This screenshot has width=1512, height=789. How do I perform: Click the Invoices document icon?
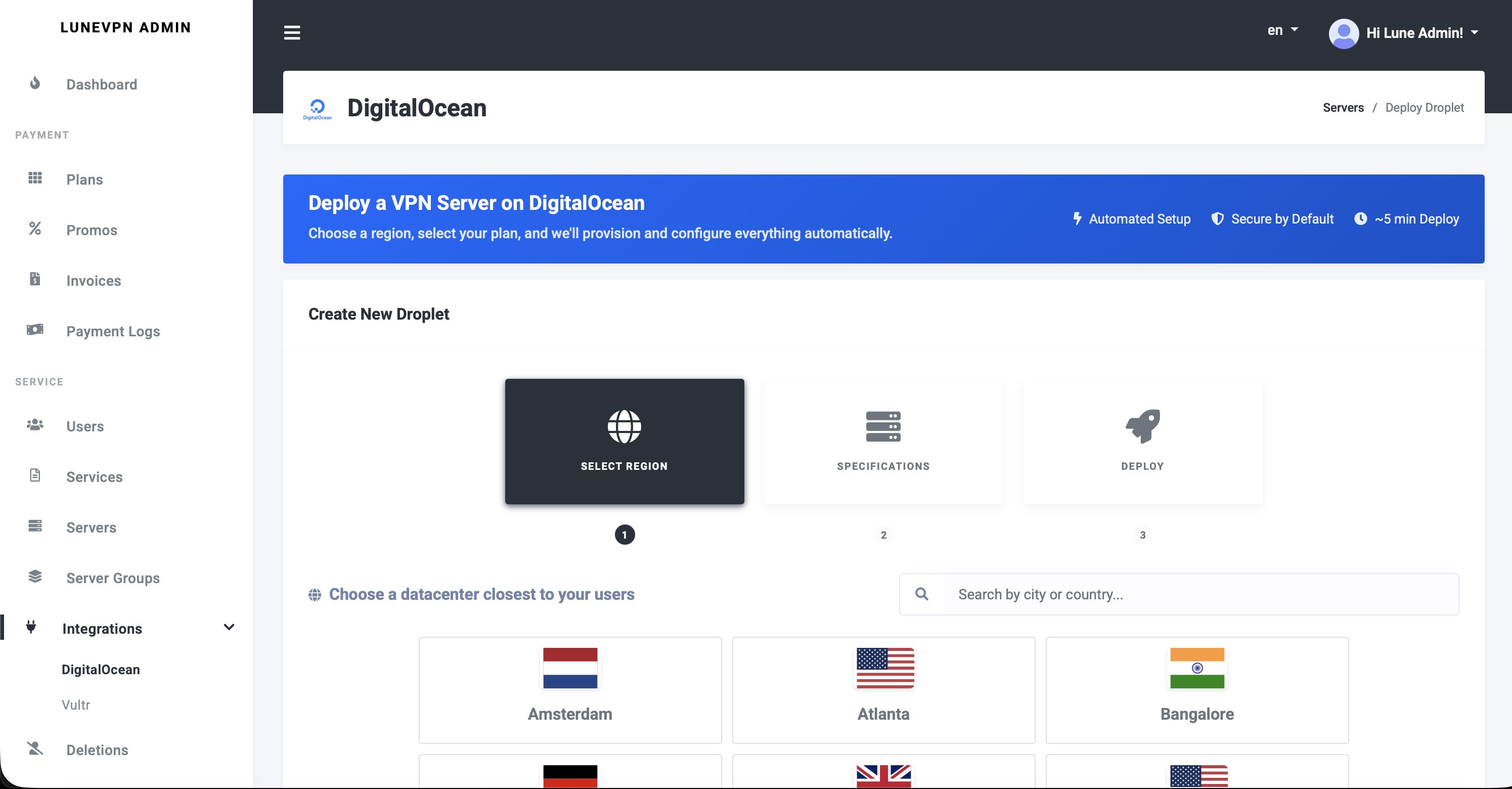coord(35,279)
